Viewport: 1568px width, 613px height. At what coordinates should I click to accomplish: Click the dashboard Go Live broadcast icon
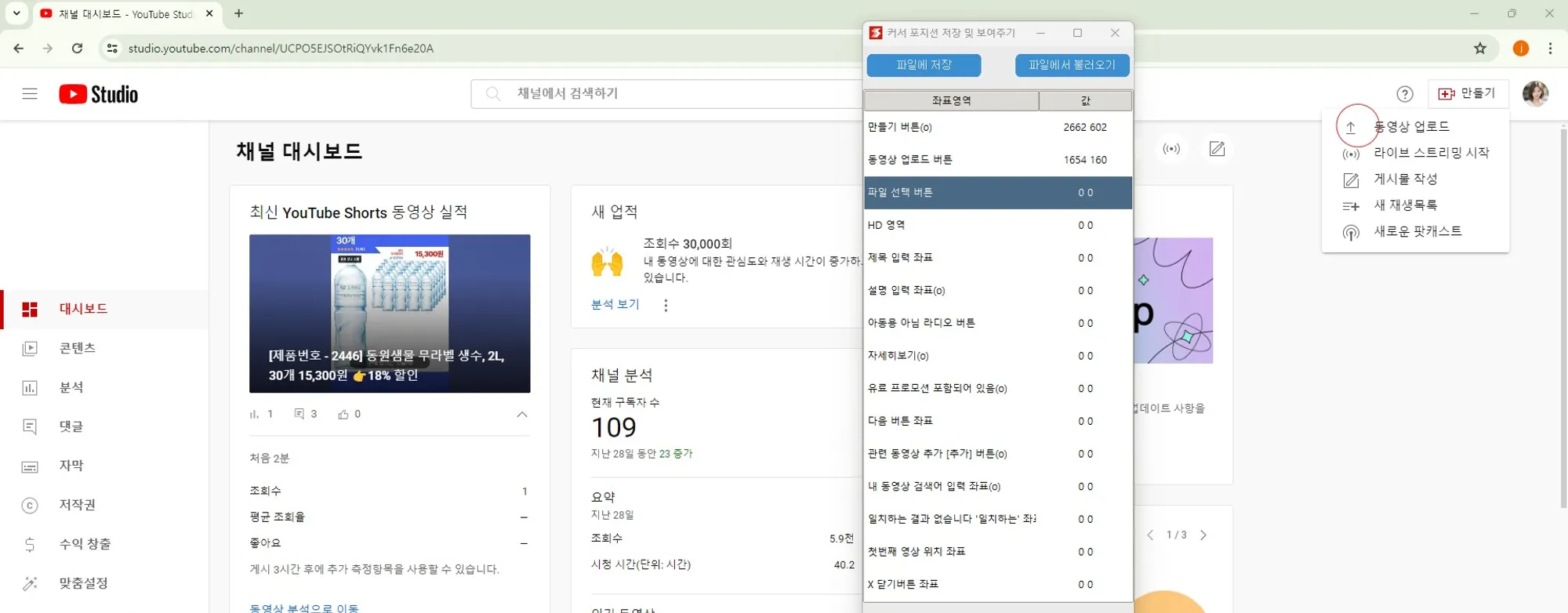point(1171,149)
